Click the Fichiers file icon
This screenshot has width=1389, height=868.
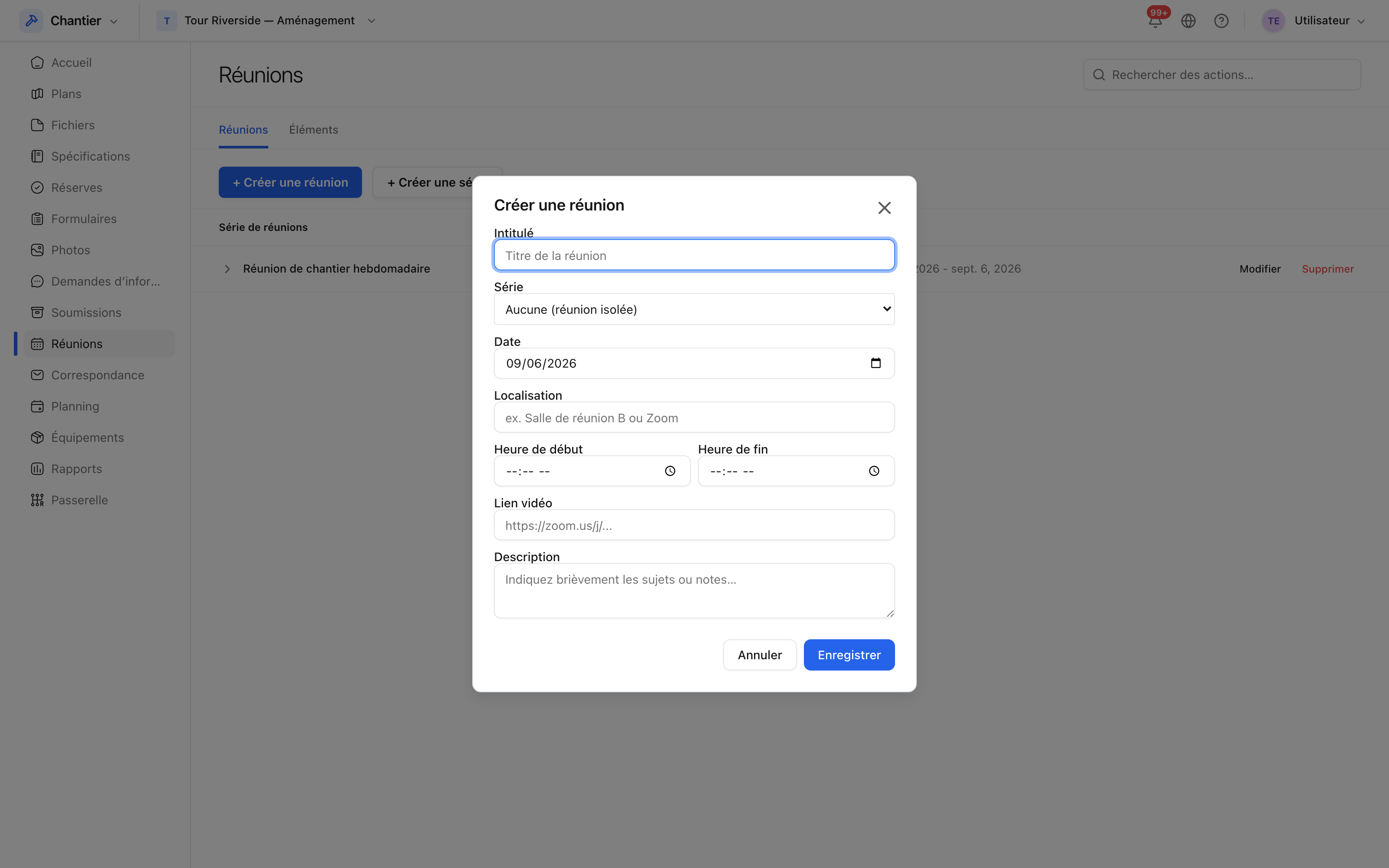point(37,125)
